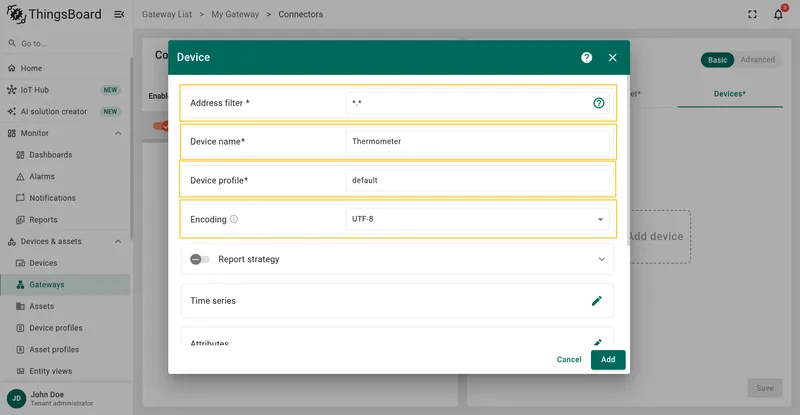This screenshot has width=800, height=415.
Task: Click the Home icon
Action: click(x=12, y=68)
